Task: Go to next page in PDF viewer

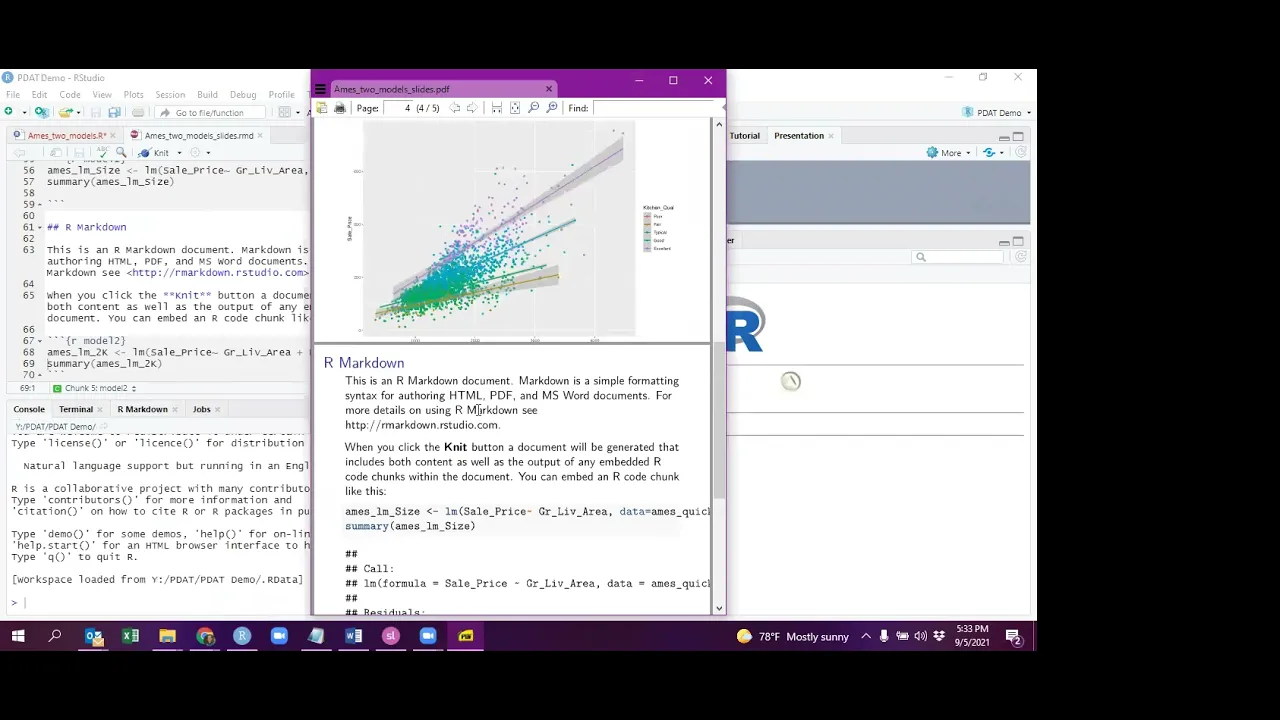Action: (x=472, y=108)
